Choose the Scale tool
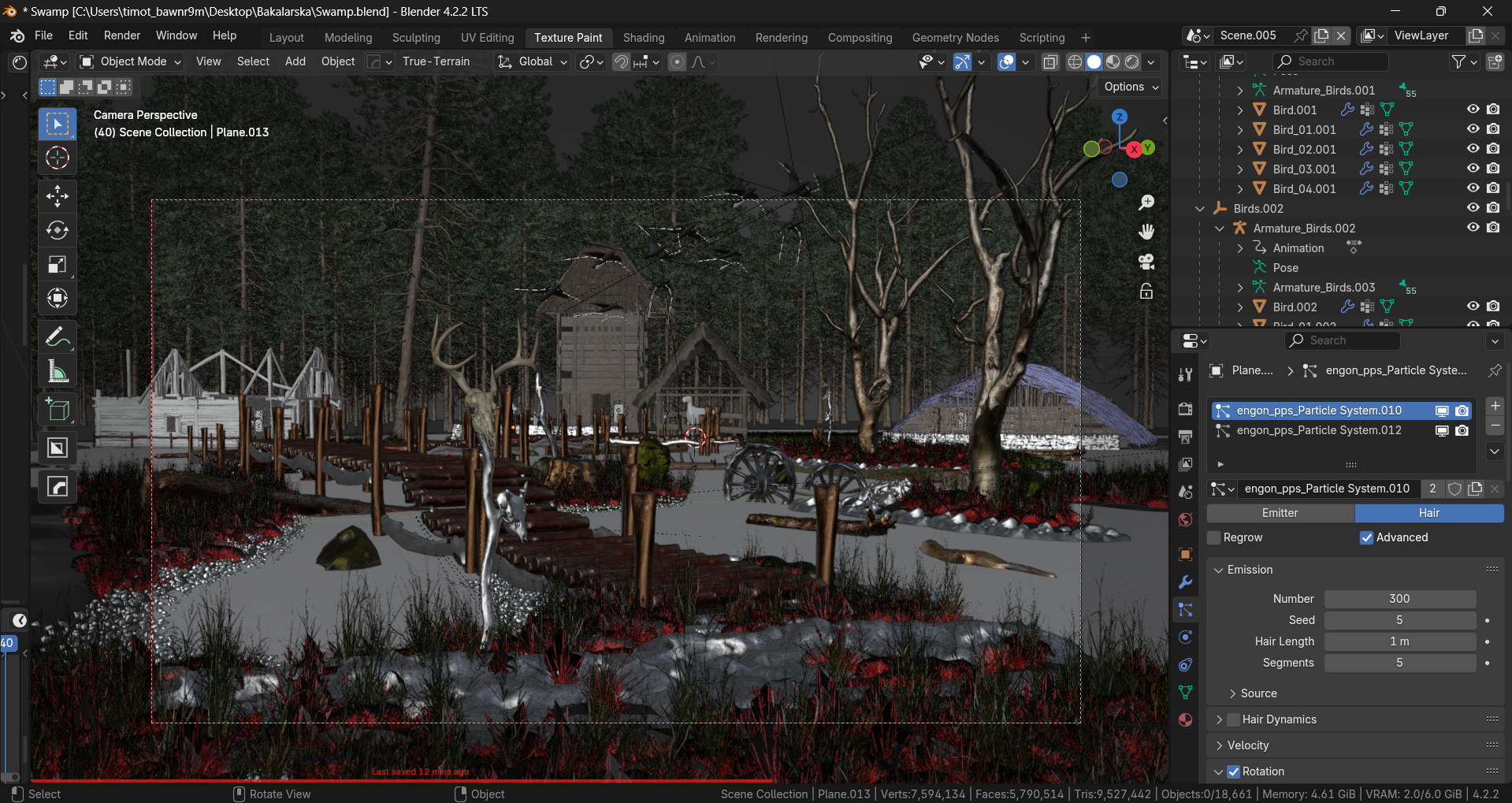 click(58, 264)
